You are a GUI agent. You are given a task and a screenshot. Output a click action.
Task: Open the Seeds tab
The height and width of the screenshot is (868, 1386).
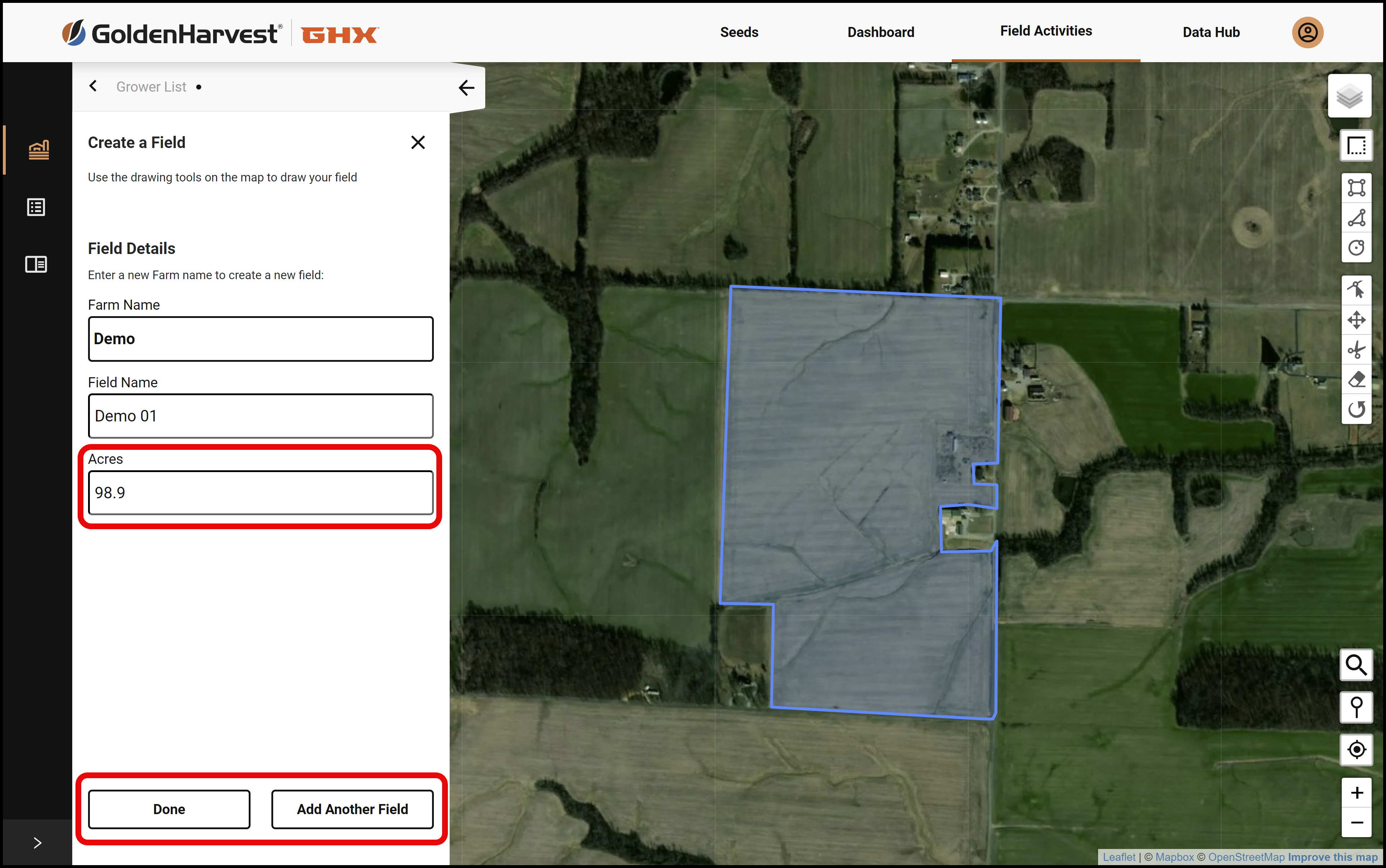[x=739, y=32]
